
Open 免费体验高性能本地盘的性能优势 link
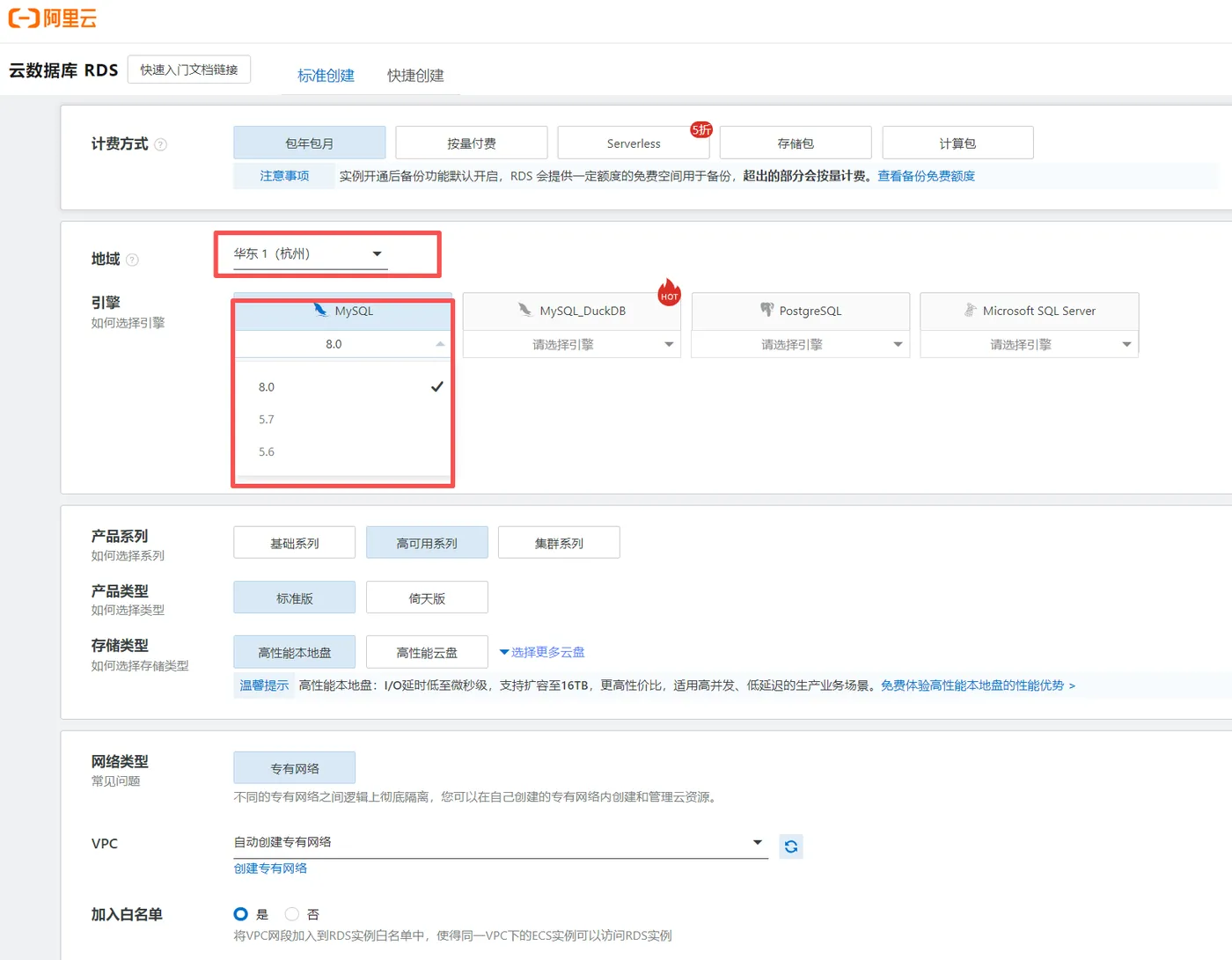click(x=978, y=685)
